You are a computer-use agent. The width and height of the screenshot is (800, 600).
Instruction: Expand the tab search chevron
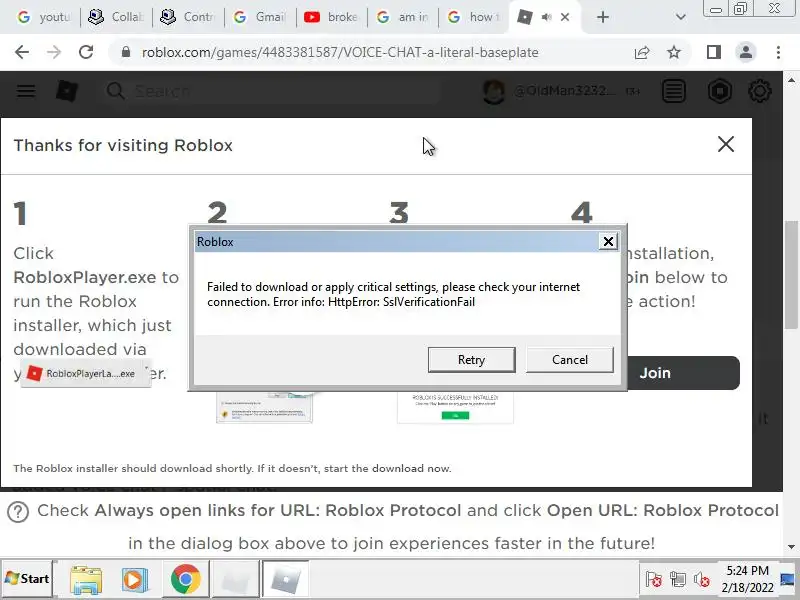pyautogui.click(x=680, y=17)
